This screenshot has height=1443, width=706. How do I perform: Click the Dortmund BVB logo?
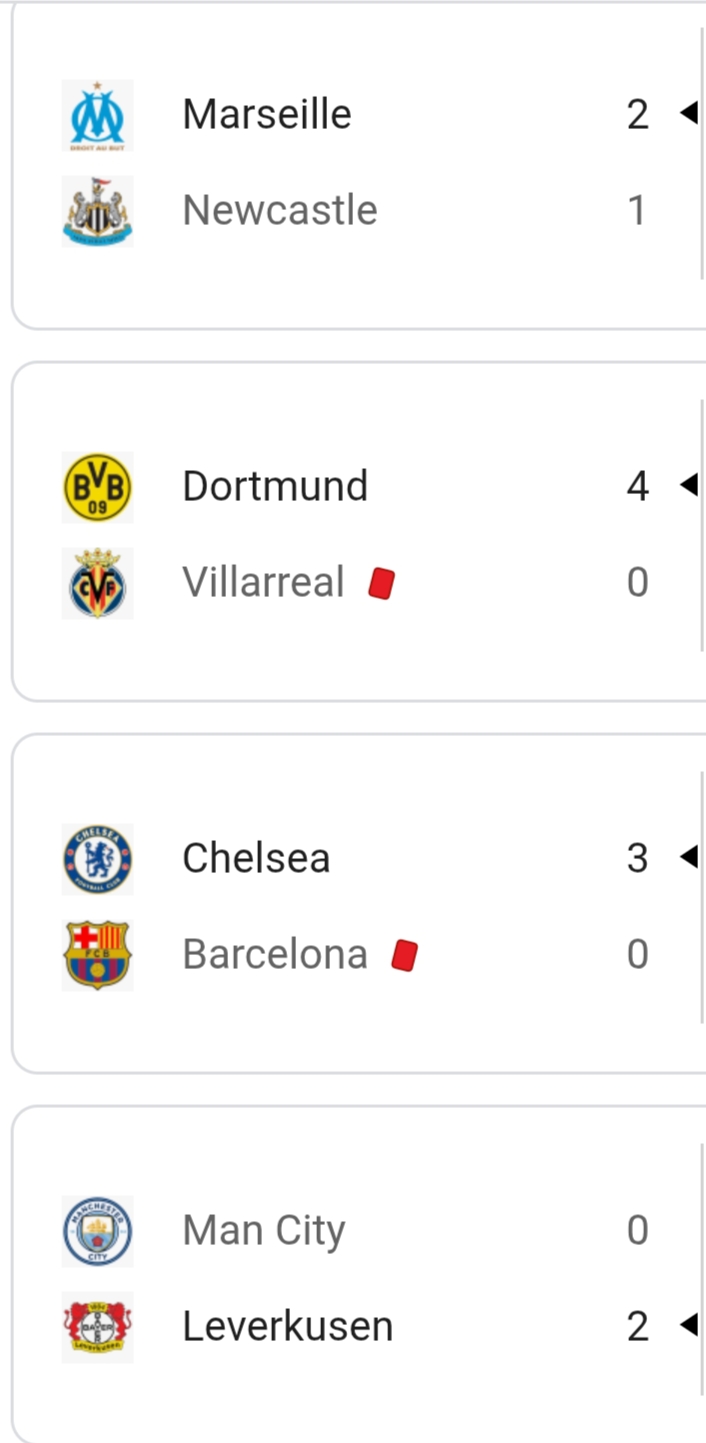(x=97, y=487)
